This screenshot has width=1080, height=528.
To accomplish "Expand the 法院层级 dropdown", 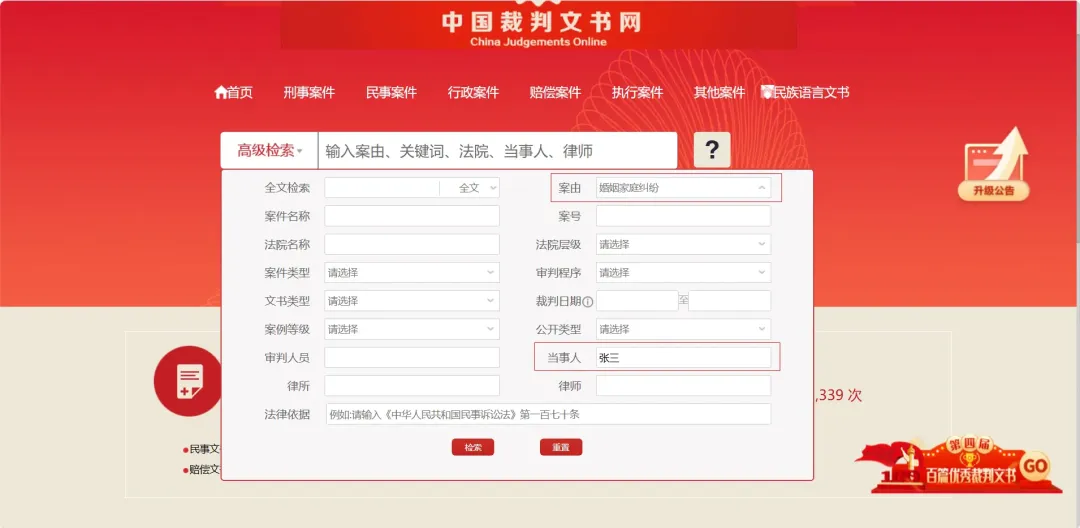I will 683,244.
